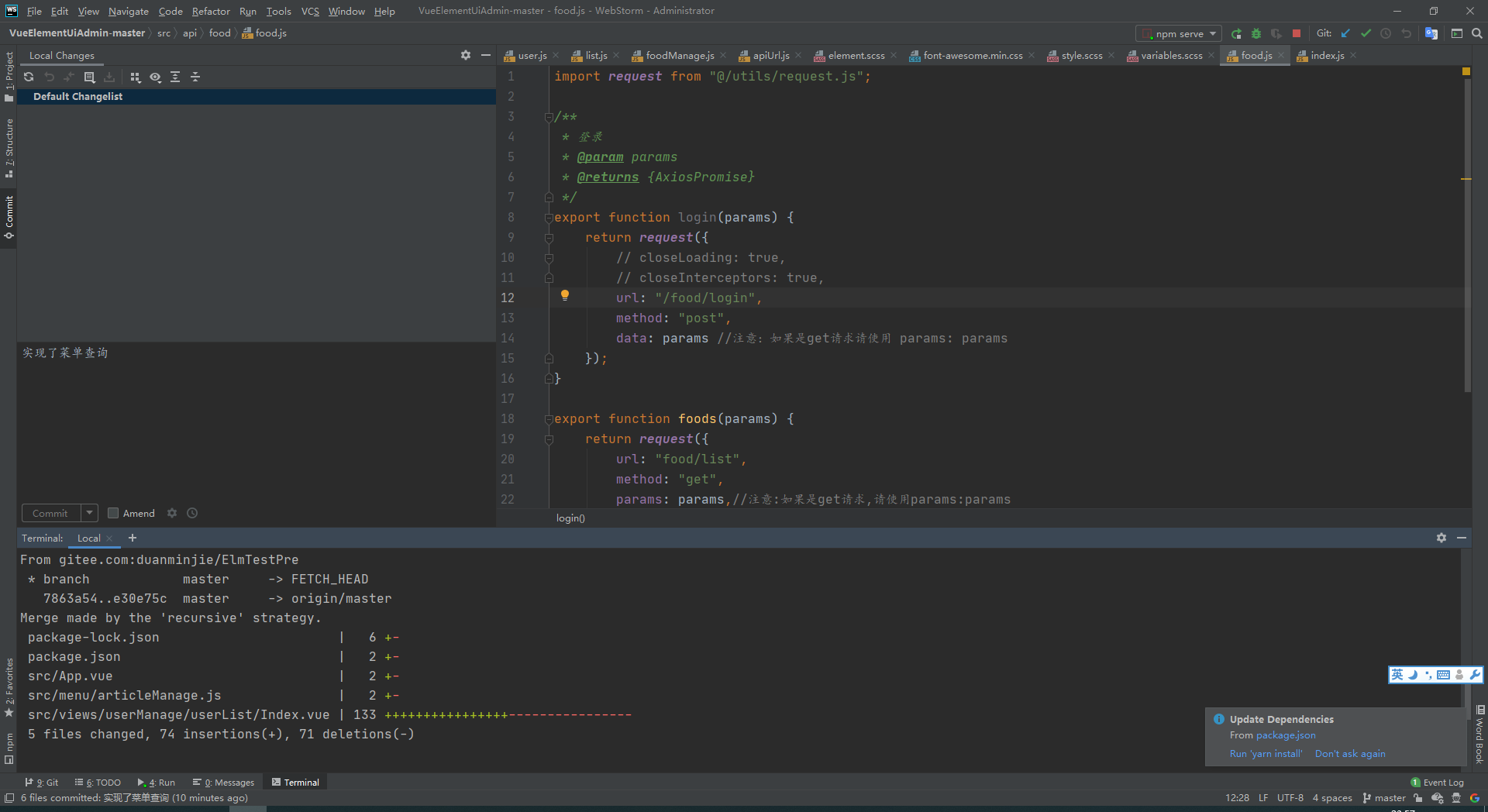Open the Commit button dropdown arrow
Screen dimensions: 1488x812
[89, 513]
